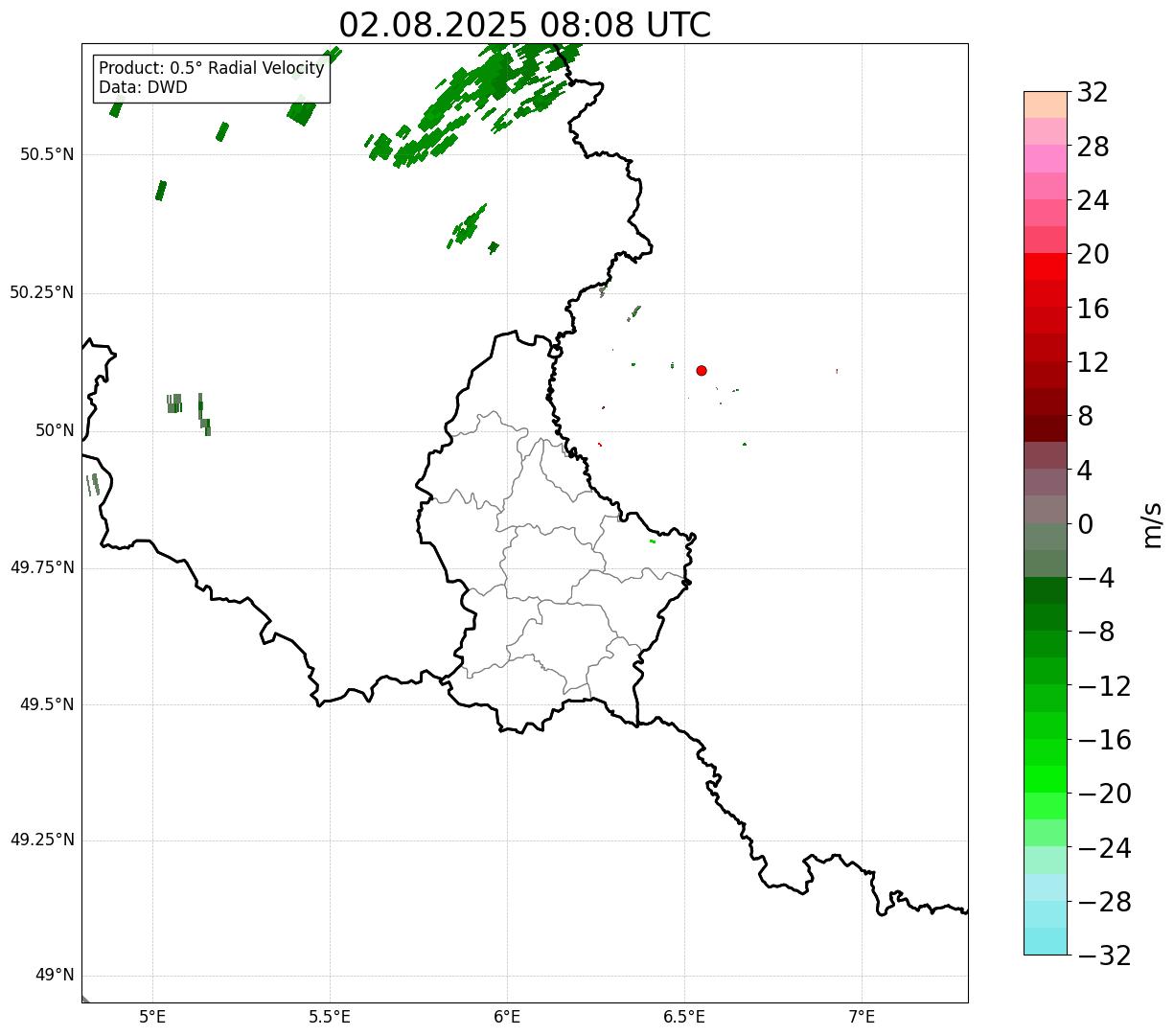1174x1036 pixels.
Task: Click the 5.5°E longitude label
Action: tap(330, 1016)
